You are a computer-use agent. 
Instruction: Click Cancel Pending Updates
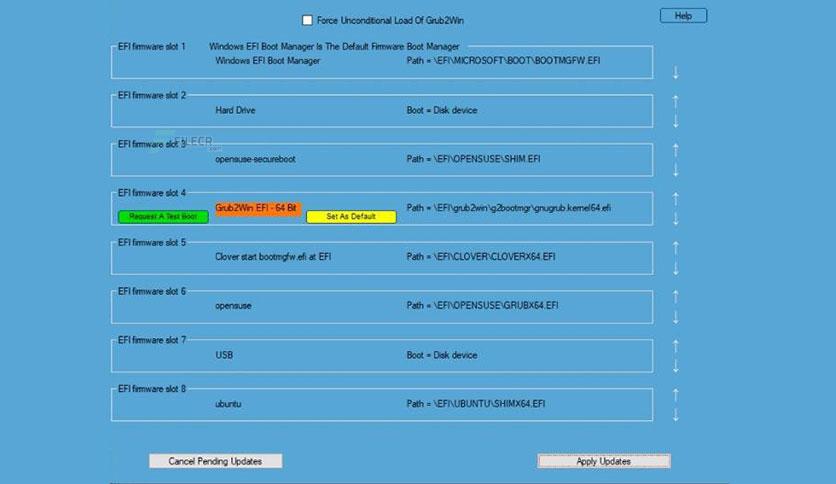(215, 461)
